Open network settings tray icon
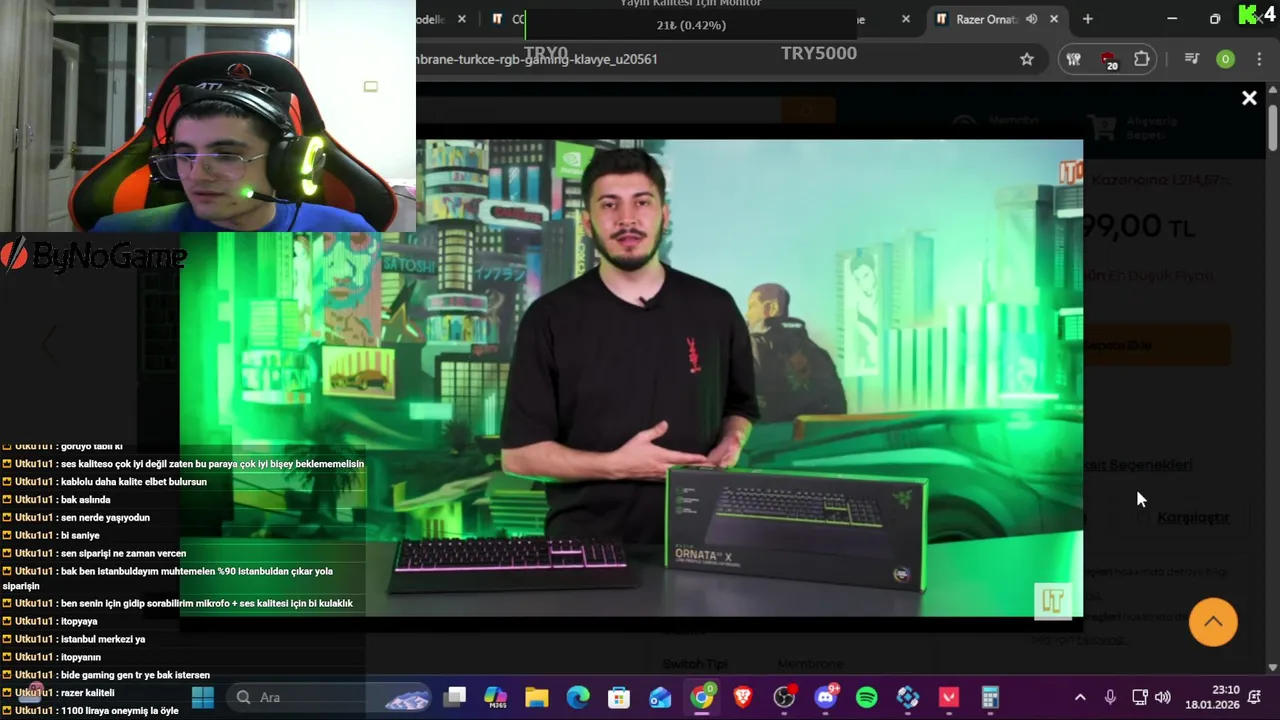This screenshot has height=720, width=1280. click(1139, 697)
